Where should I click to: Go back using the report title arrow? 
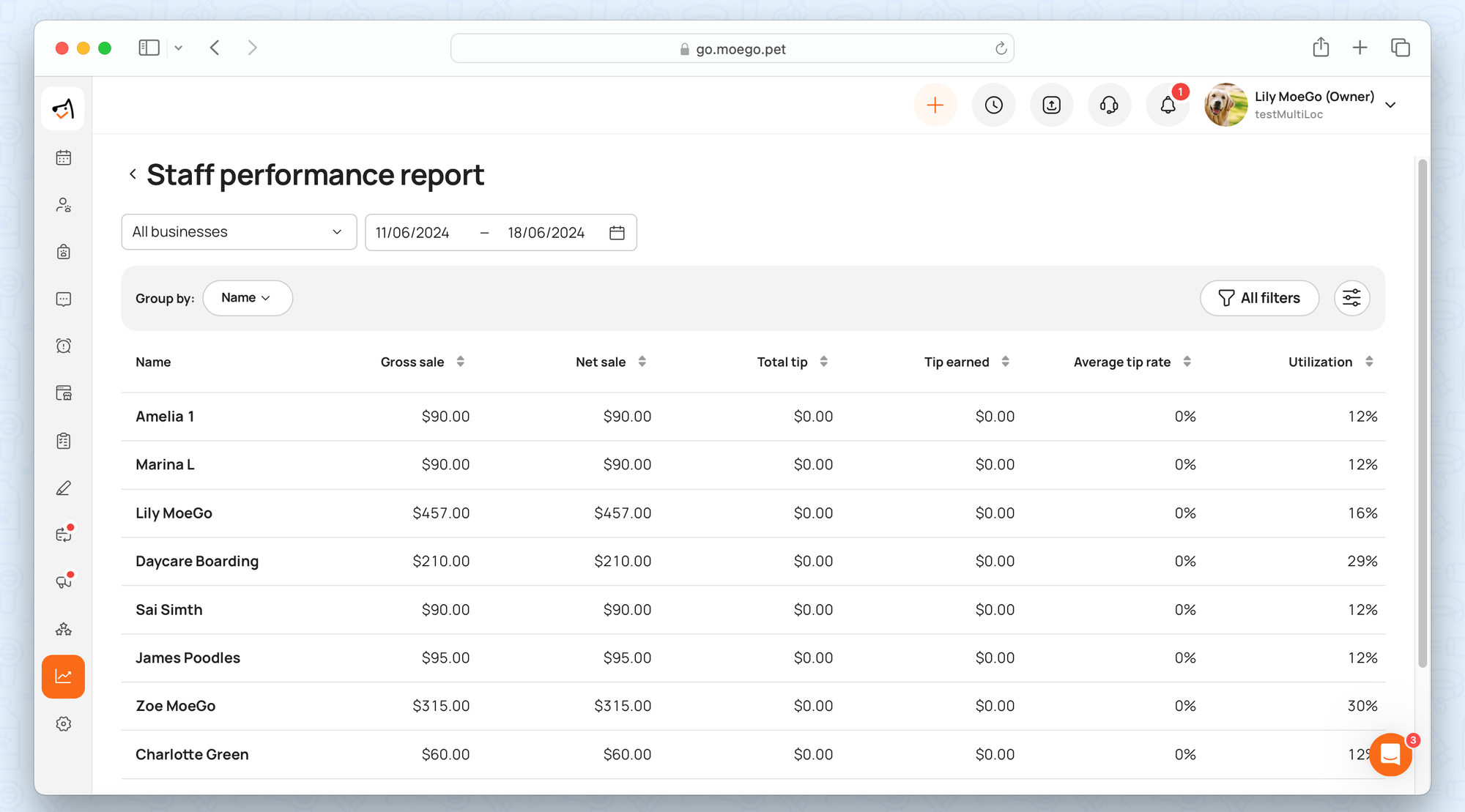(x=133, y=174)
